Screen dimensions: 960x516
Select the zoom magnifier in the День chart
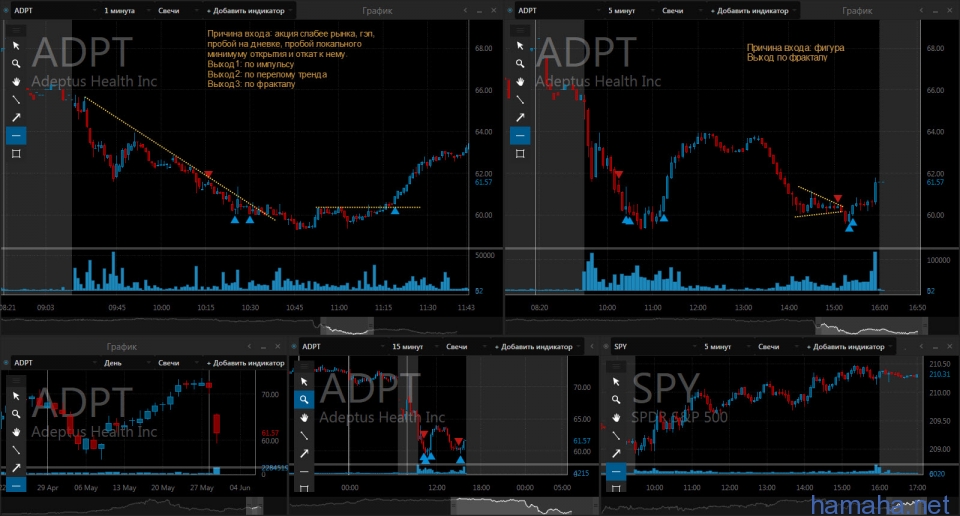[x=16, y=414]
